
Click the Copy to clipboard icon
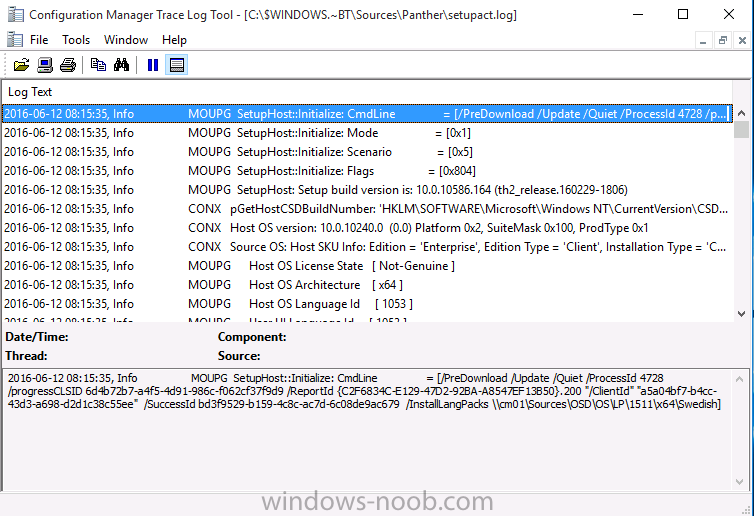pos(99,64)
